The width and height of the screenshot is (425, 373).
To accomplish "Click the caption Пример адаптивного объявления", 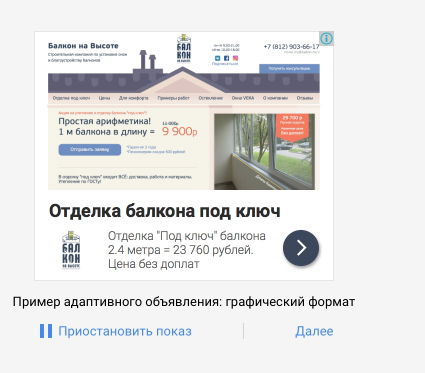I will click(x=184, y=302).
